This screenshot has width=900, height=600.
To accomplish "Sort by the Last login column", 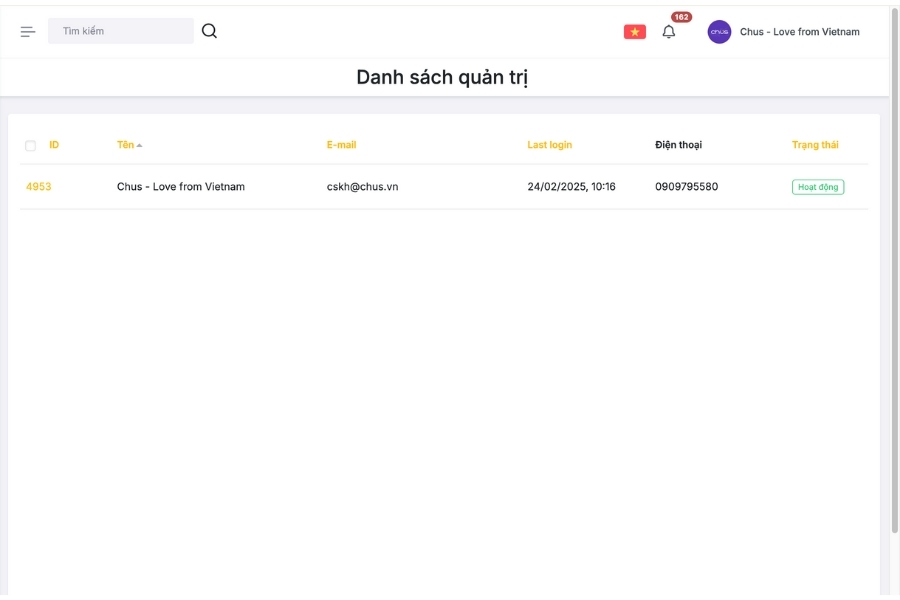I will tap(549, 145).
